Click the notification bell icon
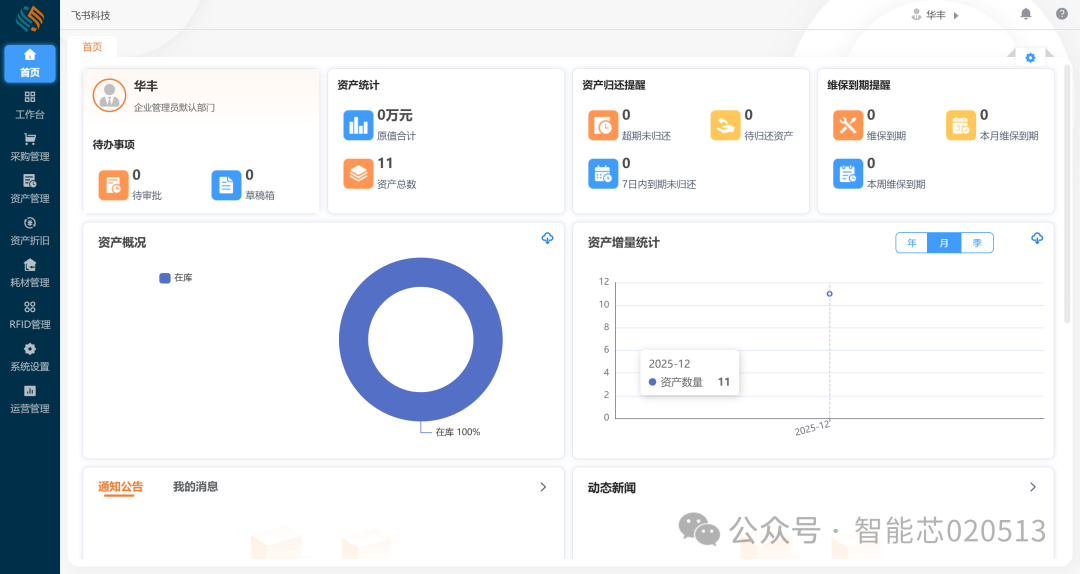1080x574 pixels. coord(1025,14)
